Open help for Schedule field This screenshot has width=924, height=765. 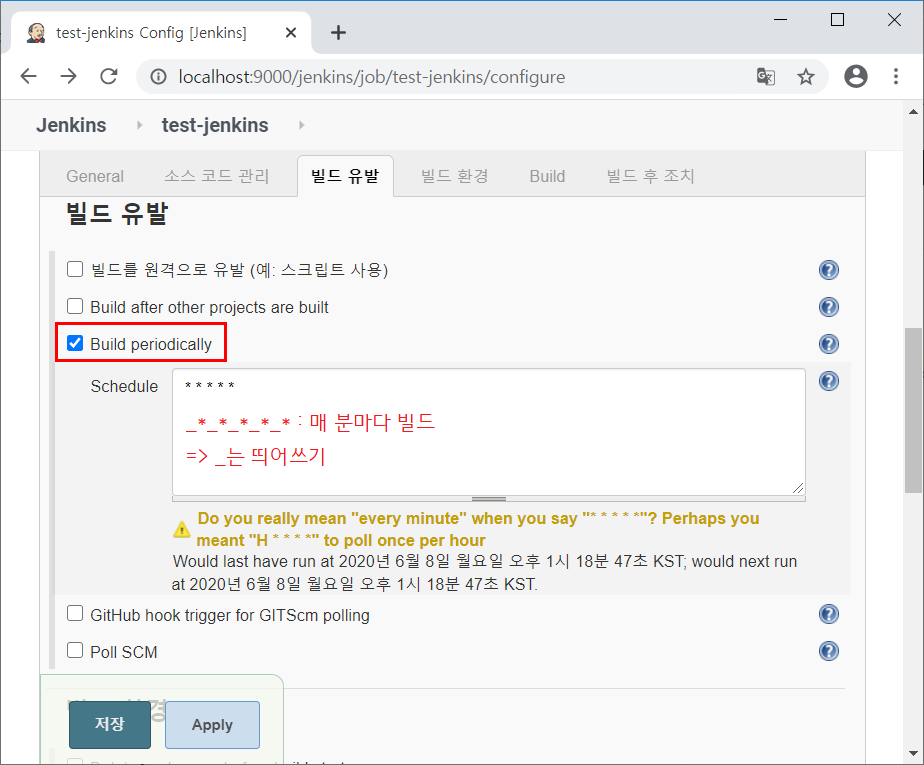(829, 381)
